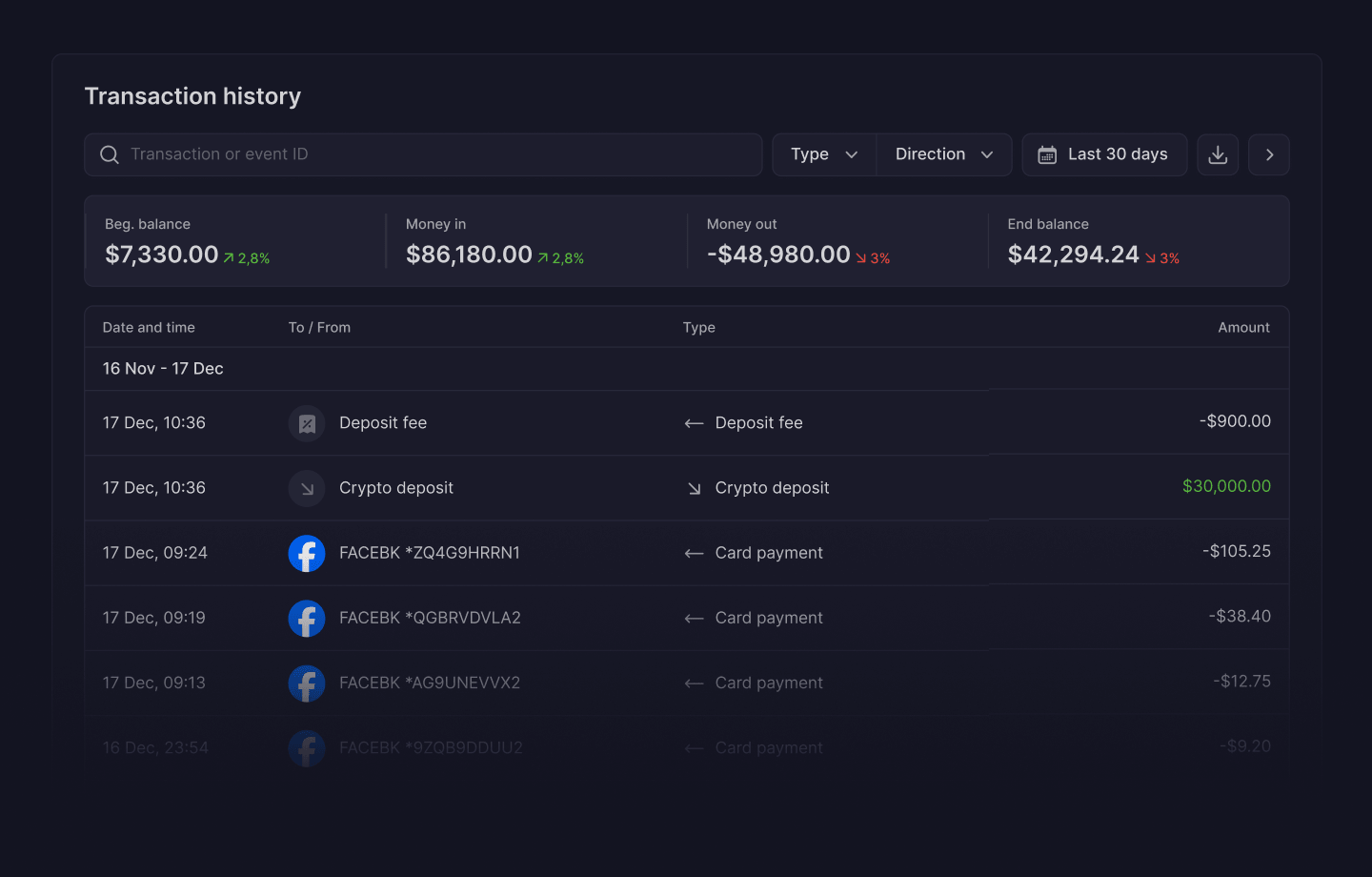
Task: Click up-trend arrow next to Money in
Action: coord(543,257)
